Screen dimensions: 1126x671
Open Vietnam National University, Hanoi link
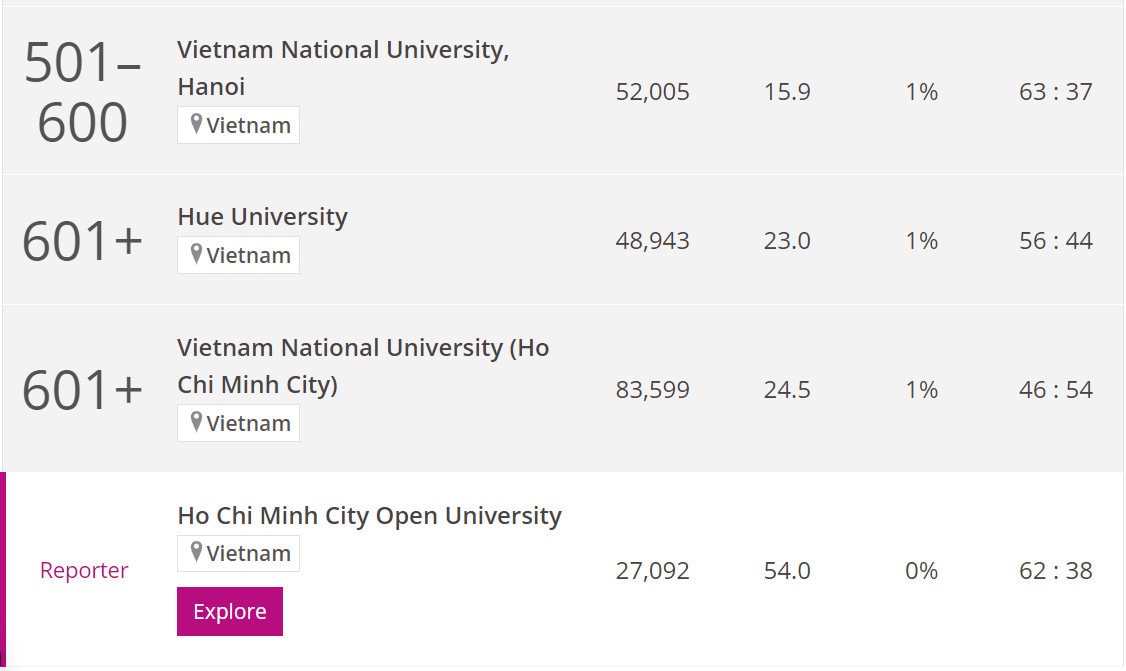point(343,68)
